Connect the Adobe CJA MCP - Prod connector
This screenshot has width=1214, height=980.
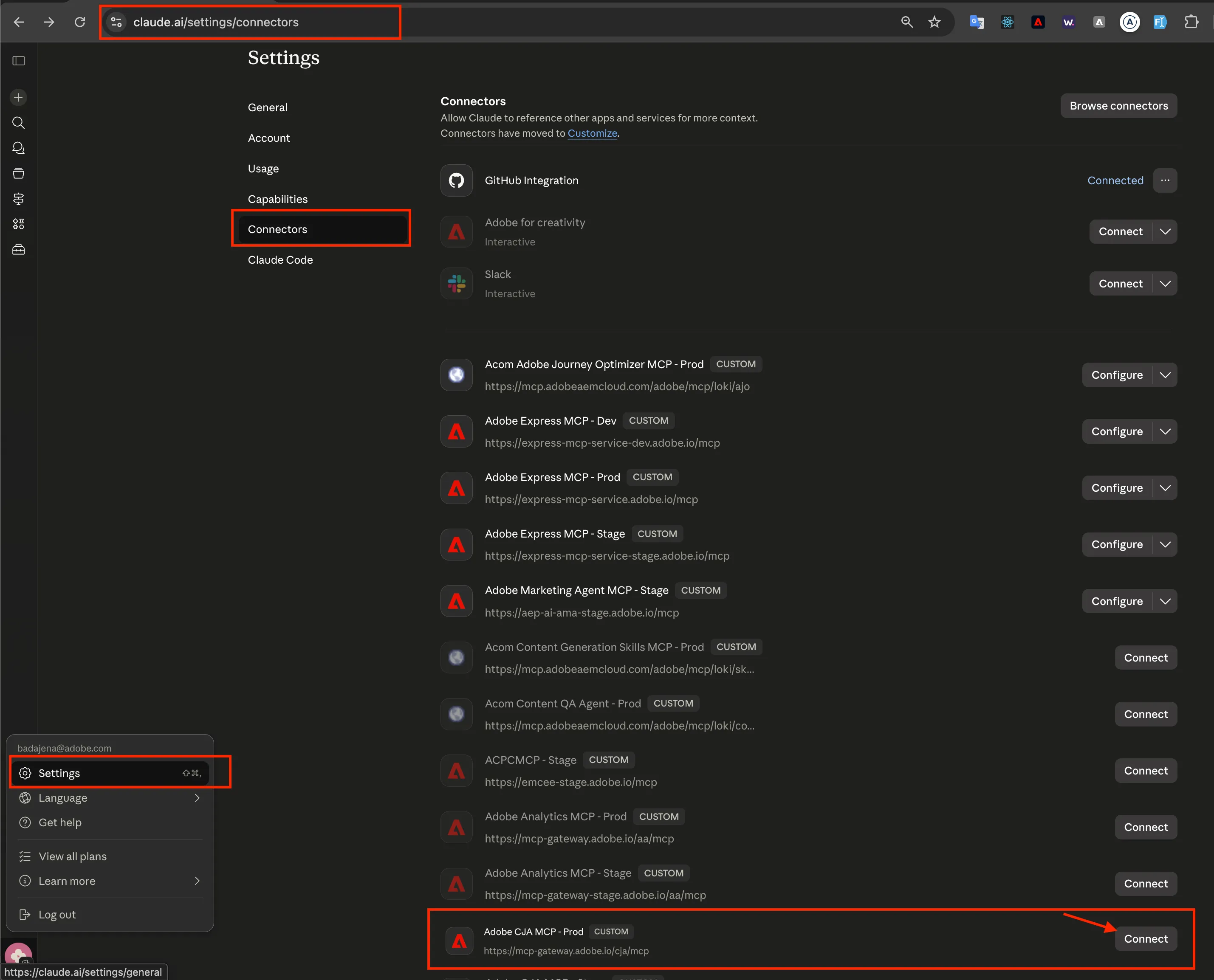(x=1146, y=939)
